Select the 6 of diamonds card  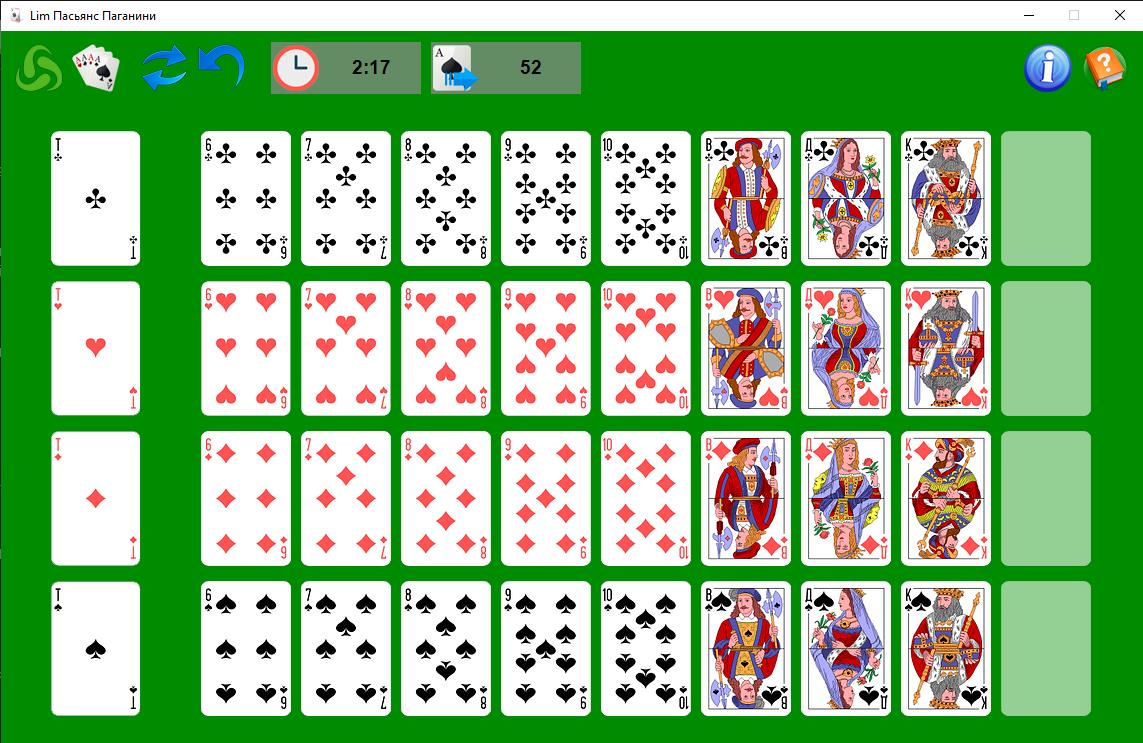[x=246, y=499]
